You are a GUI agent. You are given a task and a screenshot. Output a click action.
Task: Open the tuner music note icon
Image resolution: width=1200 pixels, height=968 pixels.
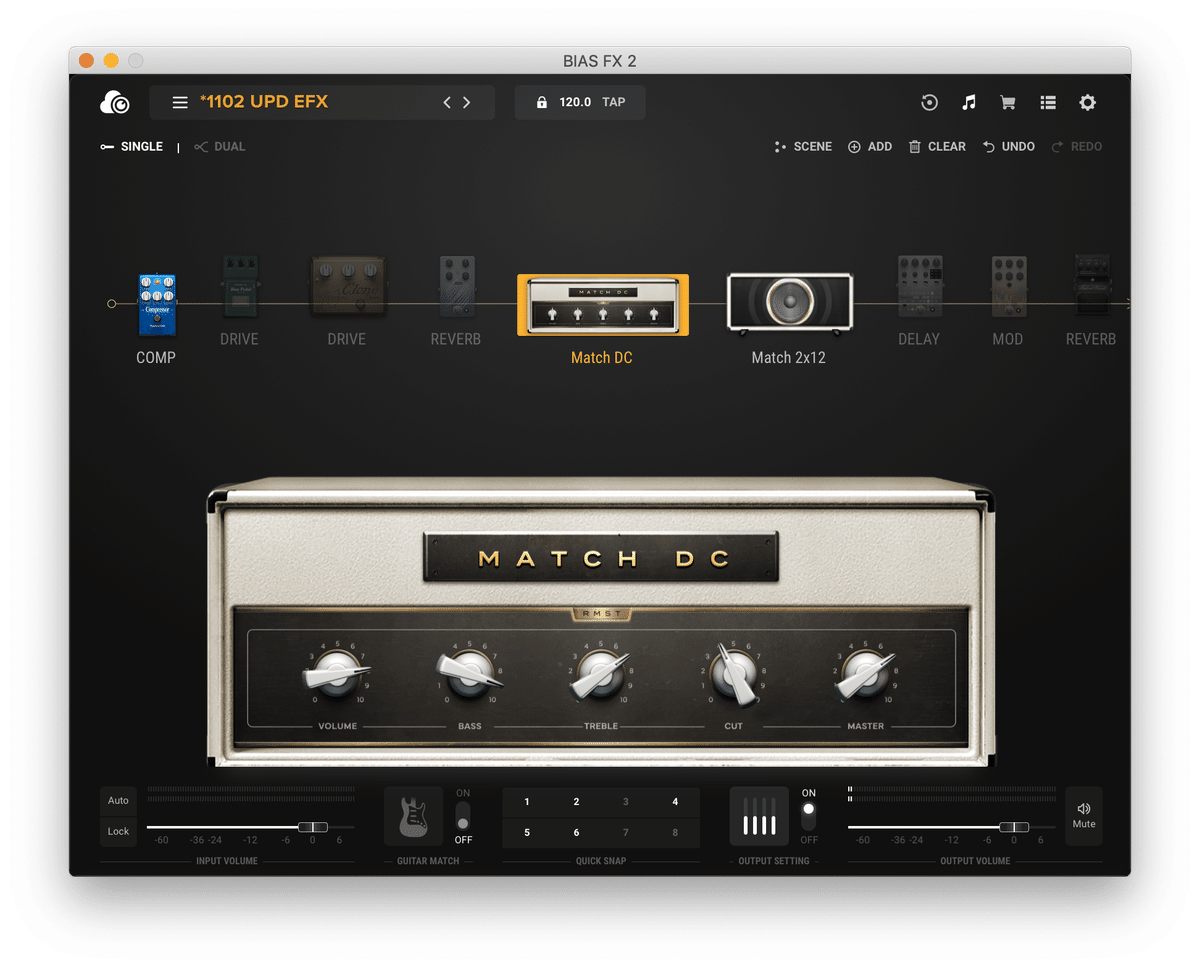[x=968, y=102]
